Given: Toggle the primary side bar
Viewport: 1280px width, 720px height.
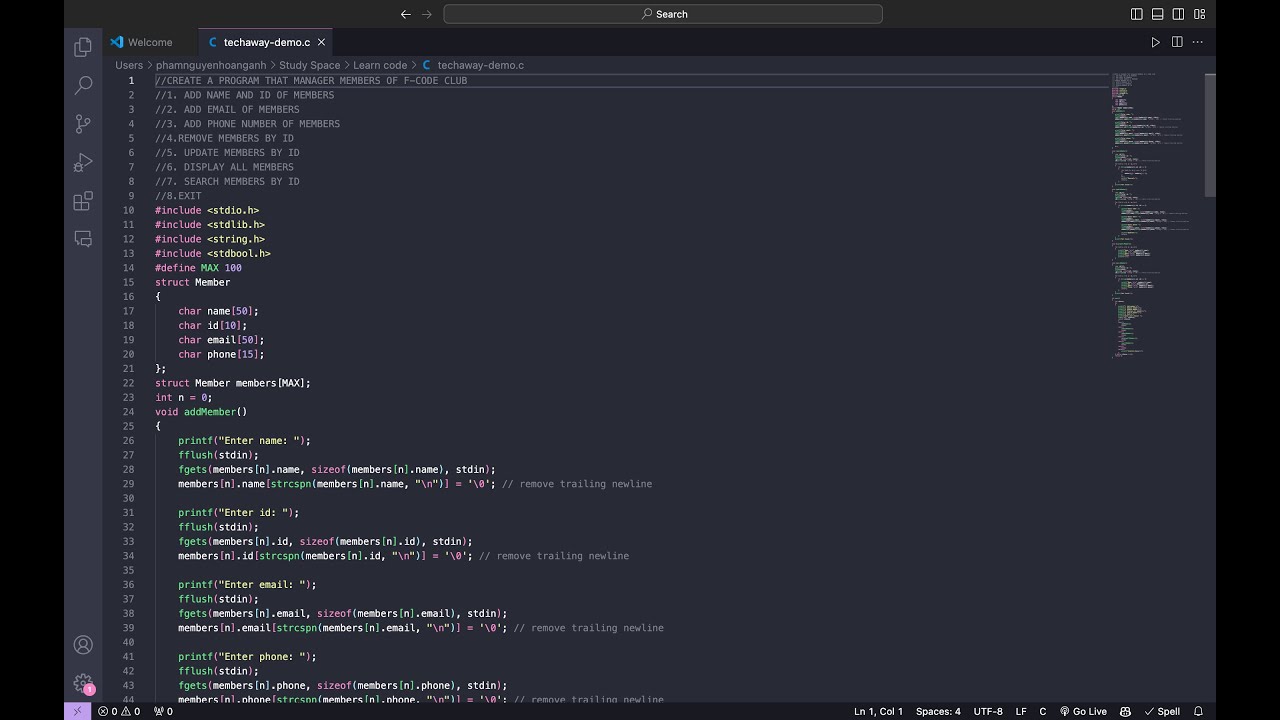Looking at the screenshot, I should (1136, 14).
